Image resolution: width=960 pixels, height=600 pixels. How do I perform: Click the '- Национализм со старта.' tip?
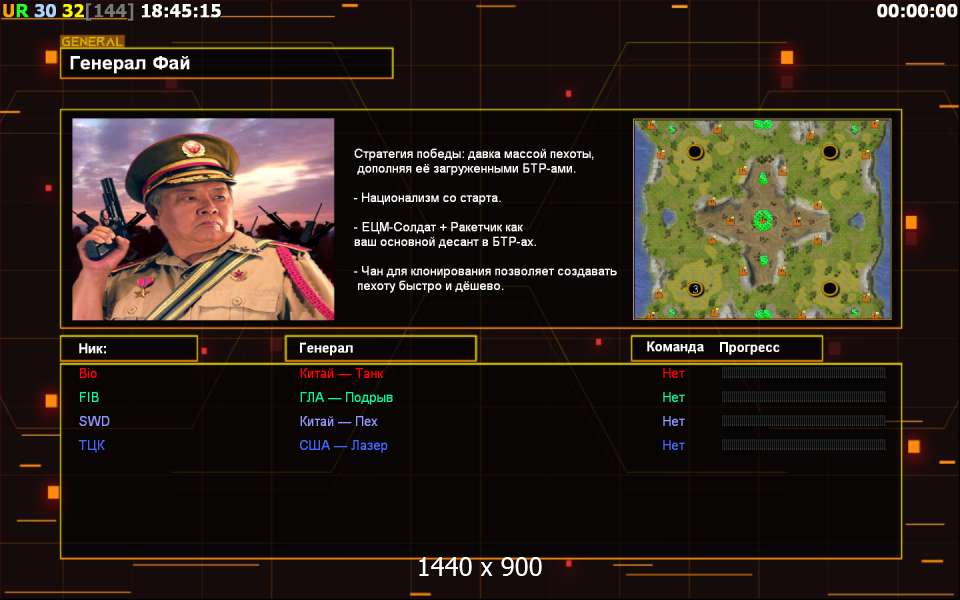coord(427,198)
